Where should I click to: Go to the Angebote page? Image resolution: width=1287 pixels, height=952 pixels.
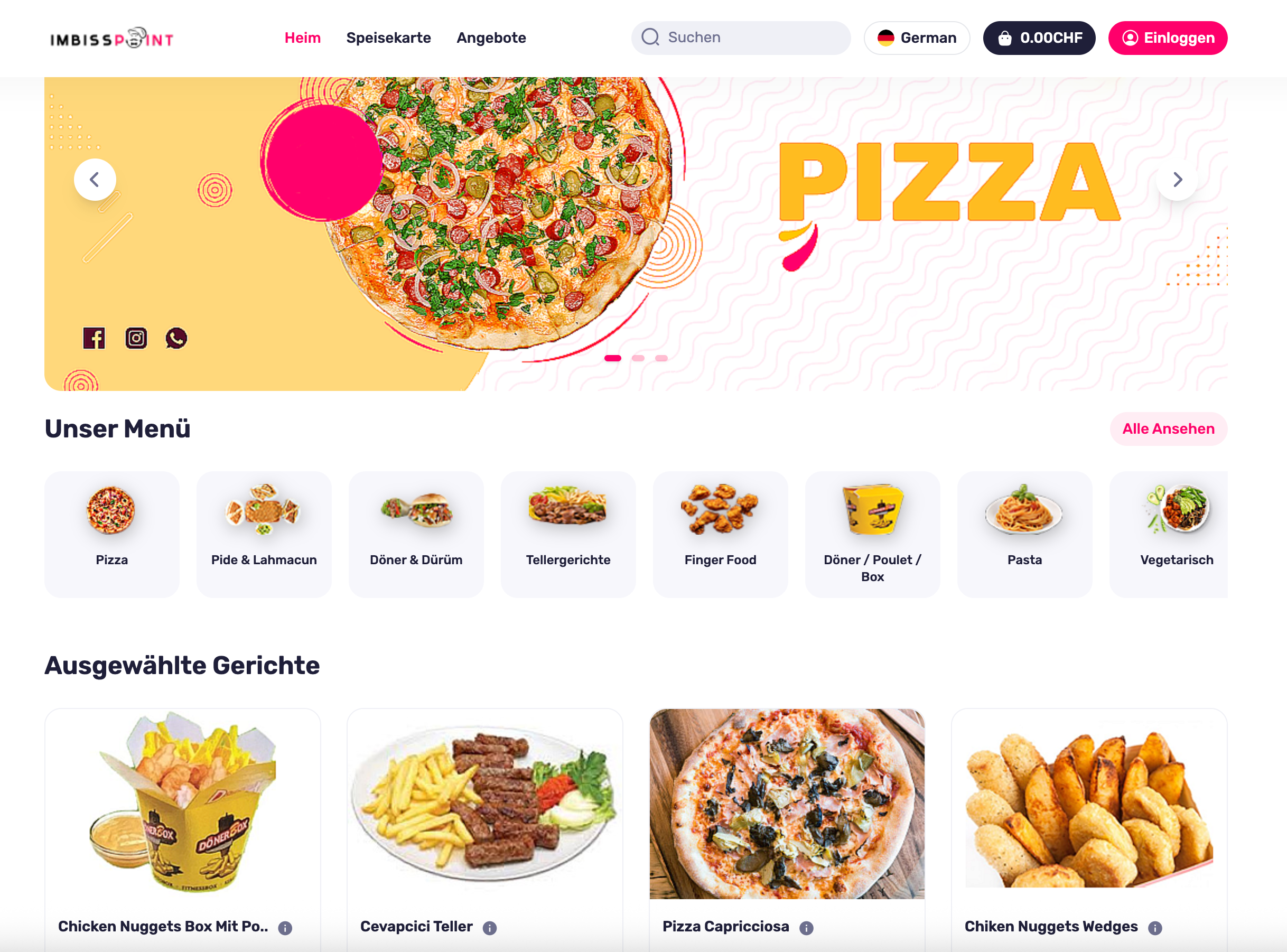click(x=491, y=38)
